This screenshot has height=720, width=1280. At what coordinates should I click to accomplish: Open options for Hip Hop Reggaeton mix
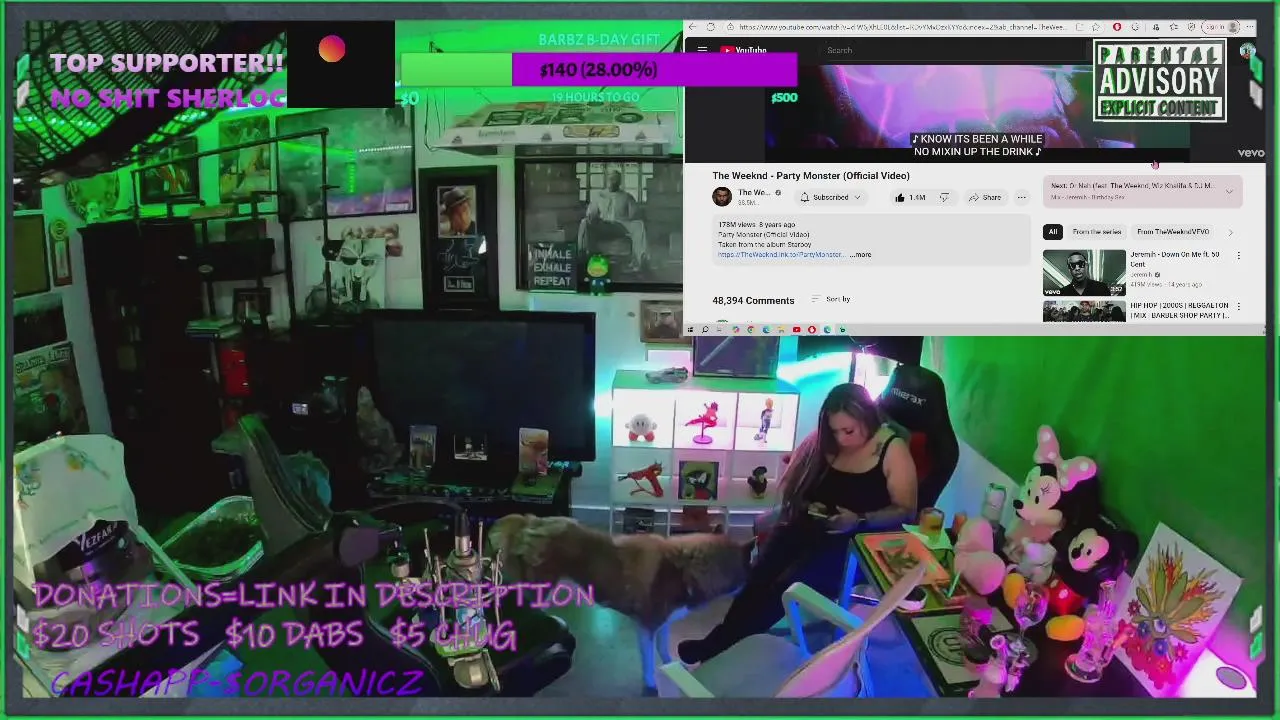point(1238,306)
